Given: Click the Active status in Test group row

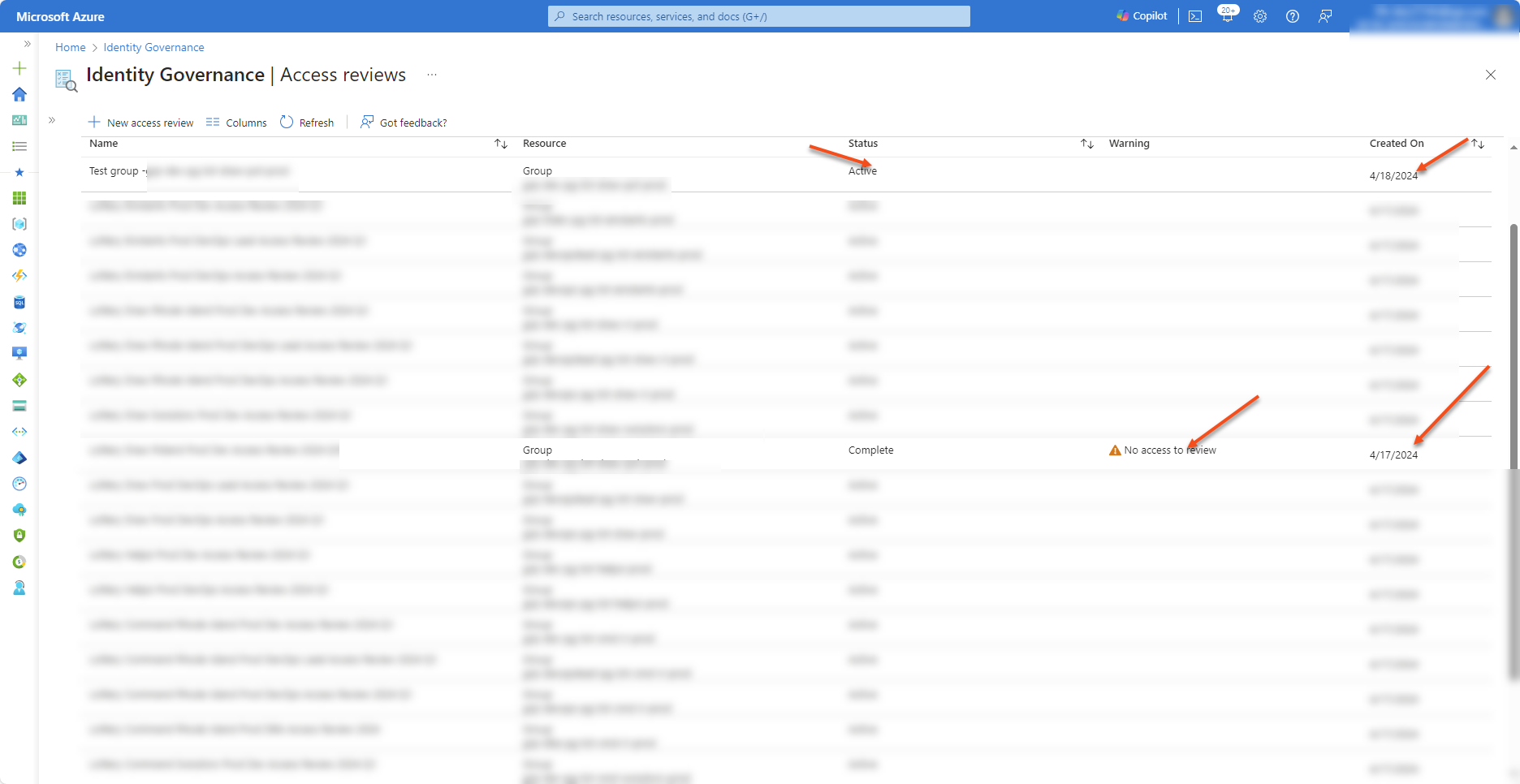Looking at the screenshot, I should tap(862, 170).
